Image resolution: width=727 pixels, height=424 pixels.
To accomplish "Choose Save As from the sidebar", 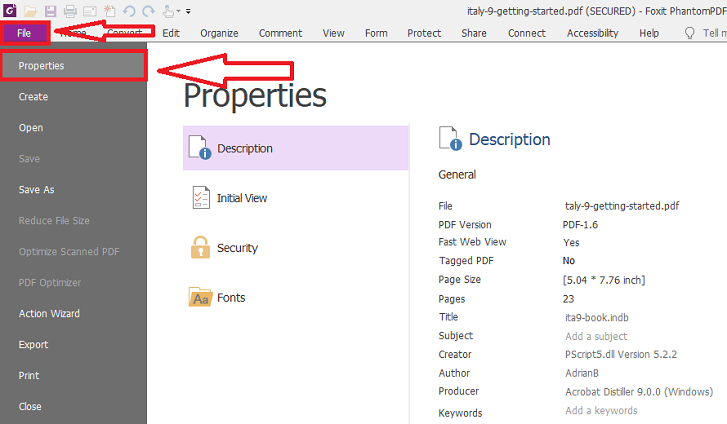I will [36, 190].
